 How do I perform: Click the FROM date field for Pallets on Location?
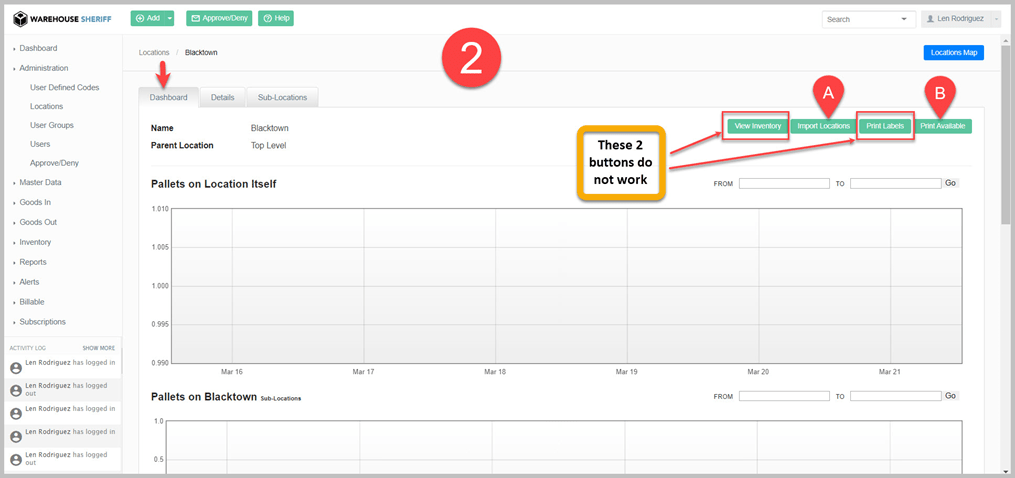coord(784,184)
